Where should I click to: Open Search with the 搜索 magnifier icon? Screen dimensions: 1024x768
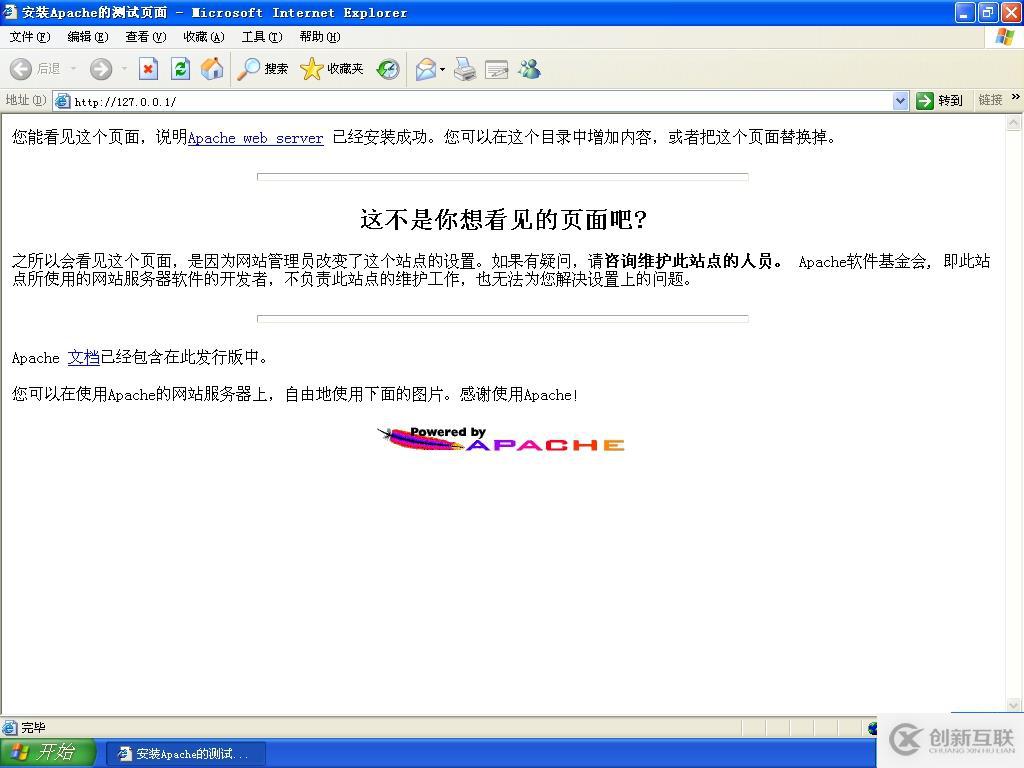pyautogui.click(x=247, y=69)
